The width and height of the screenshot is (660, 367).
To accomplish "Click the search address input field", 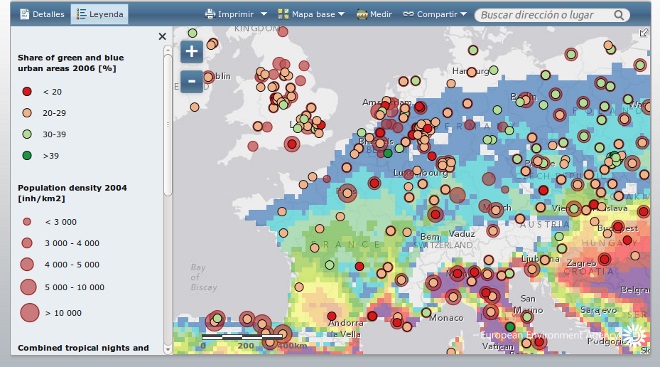I will 545,15.
